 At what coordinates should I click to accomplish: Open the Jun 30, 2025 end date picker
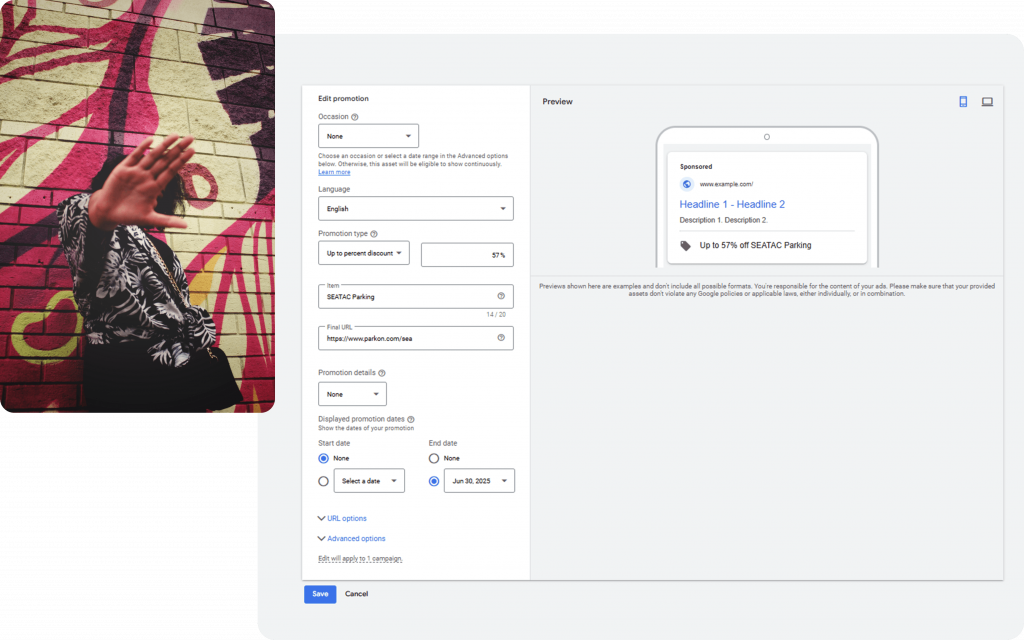(479, 481)
